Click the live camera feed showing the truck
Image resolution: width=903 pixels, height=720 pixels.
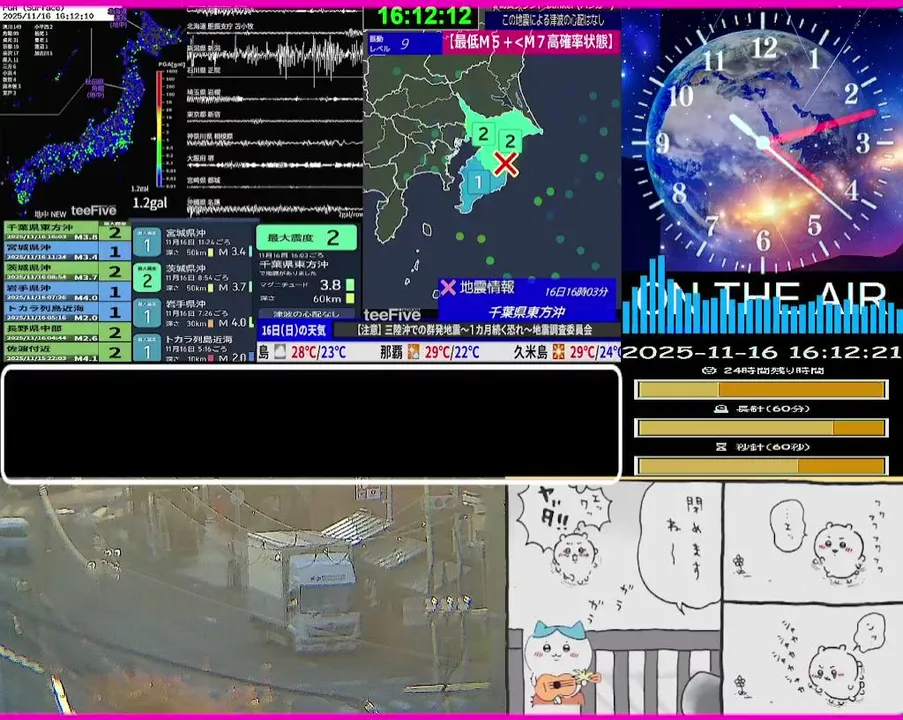tap(252, 599)
